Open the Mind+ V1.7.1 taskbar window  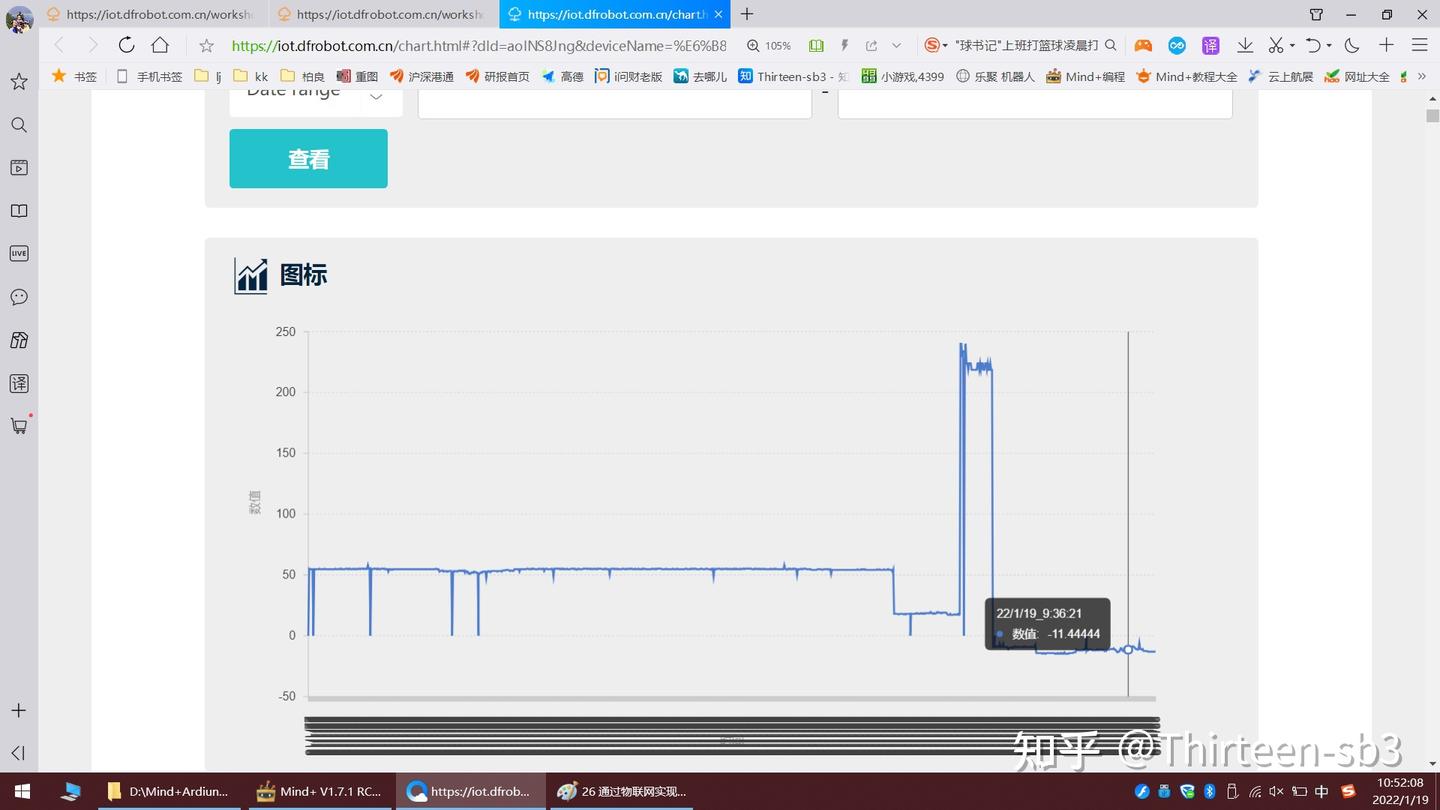click(320, 791)
